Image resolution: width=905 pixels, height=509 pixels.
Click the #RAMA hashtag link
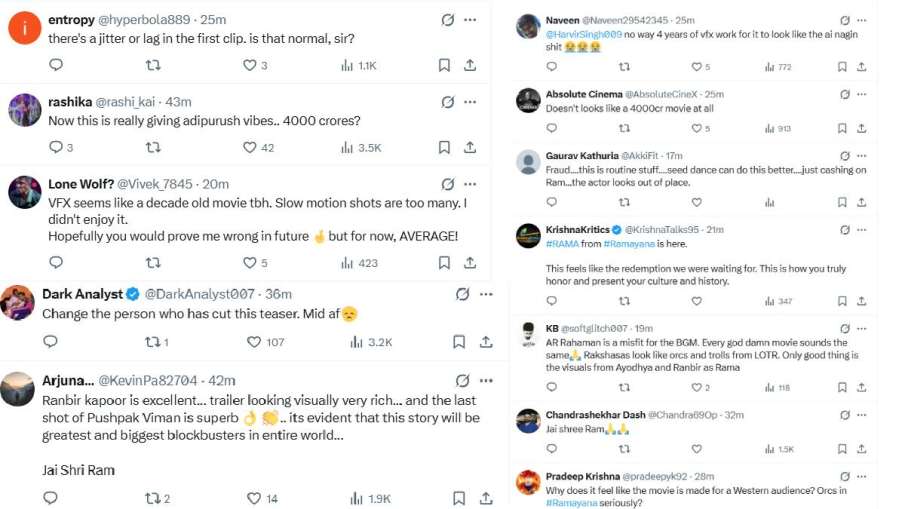pos(561,243)
